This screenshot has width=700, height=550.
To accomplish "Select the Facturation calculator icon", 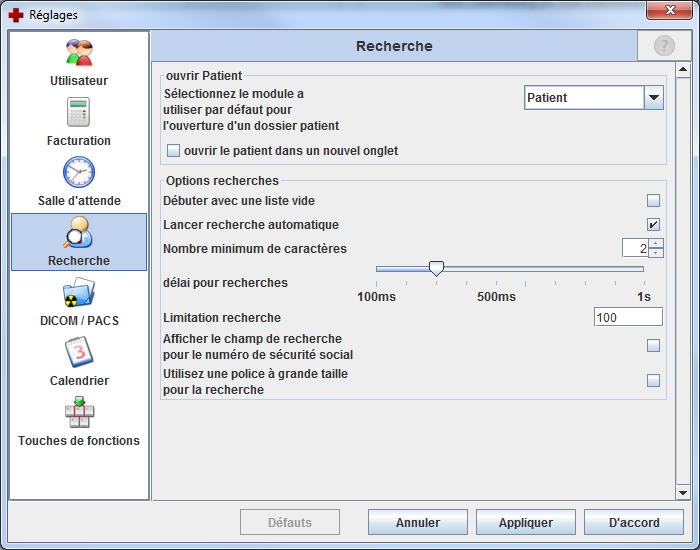I will 79,113.
